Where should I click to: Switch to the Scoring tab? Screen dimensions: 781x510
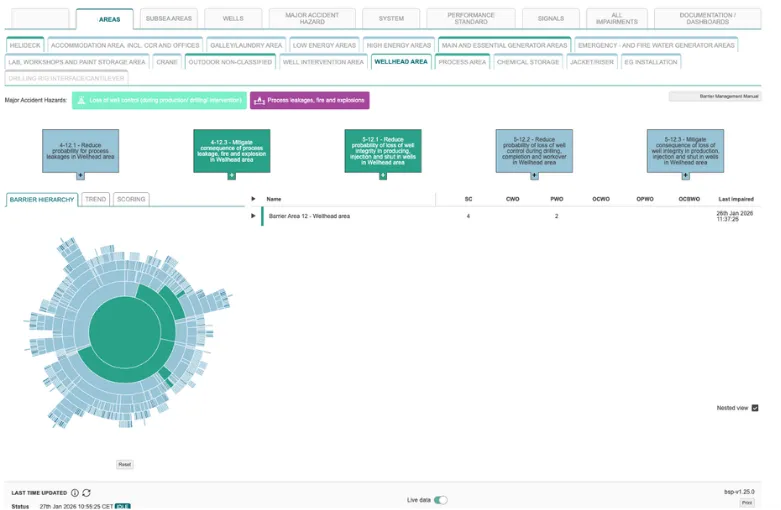[131, 199]
